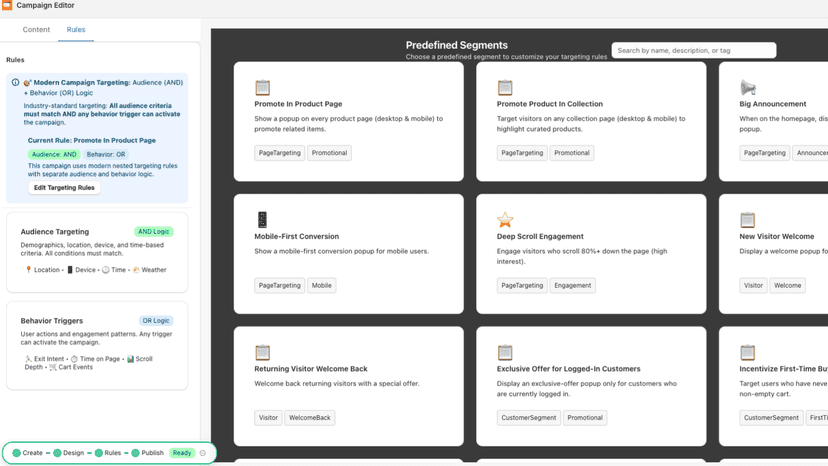Click the Ready status badge

tap(182, 453)
